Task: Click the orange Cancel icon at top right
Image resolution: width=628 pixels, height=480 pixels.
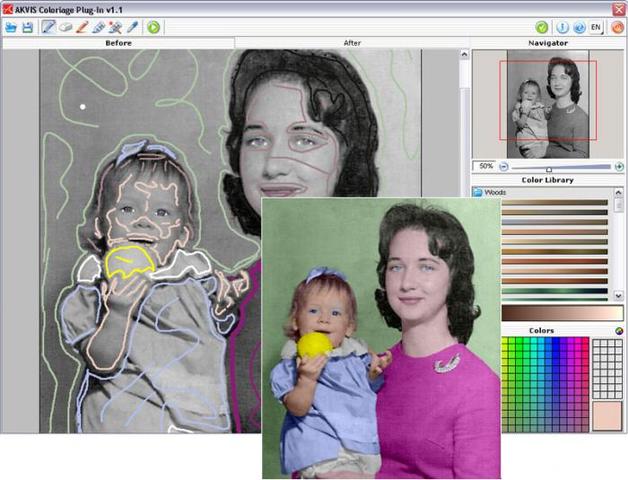Action: tap(617, 27)
